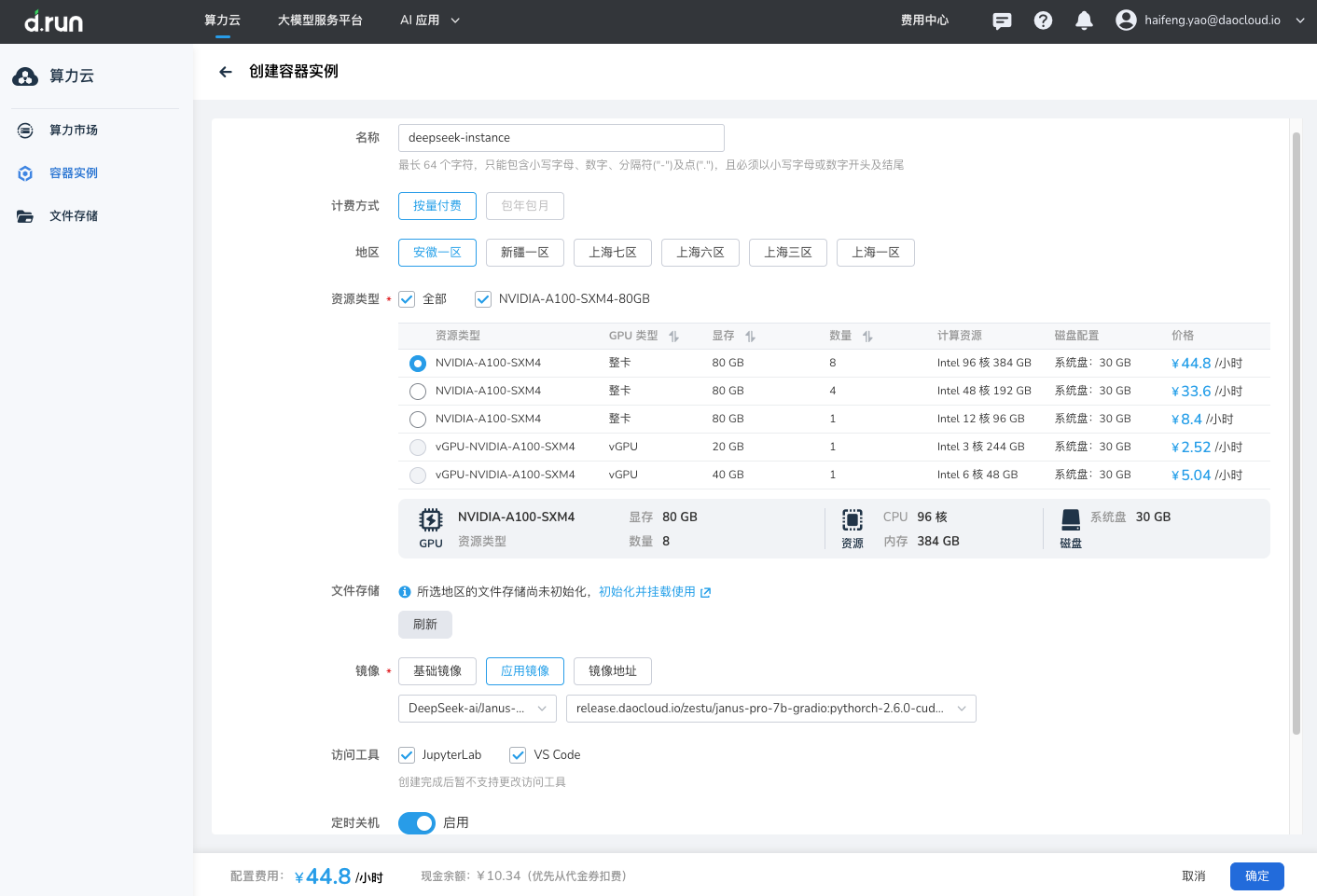
Task: Open the image version release.daocloud.io dropdown
Action: click(770, 709)
